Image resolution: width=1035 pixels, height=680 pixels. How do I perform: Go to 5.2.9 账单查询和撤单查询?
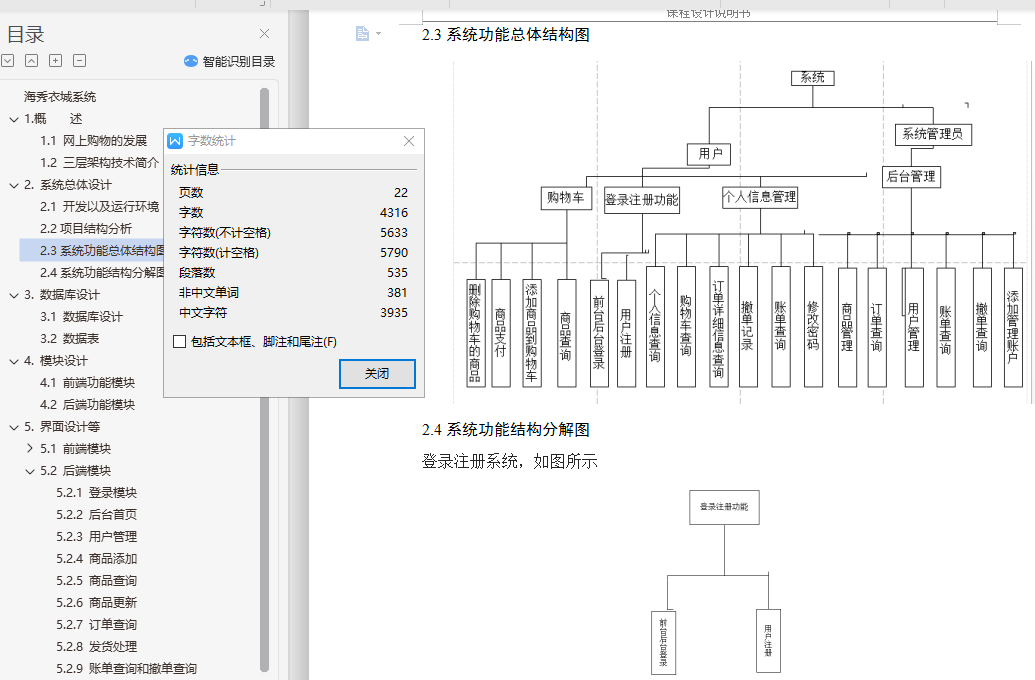pyautogui.click(x=126, y=669)
